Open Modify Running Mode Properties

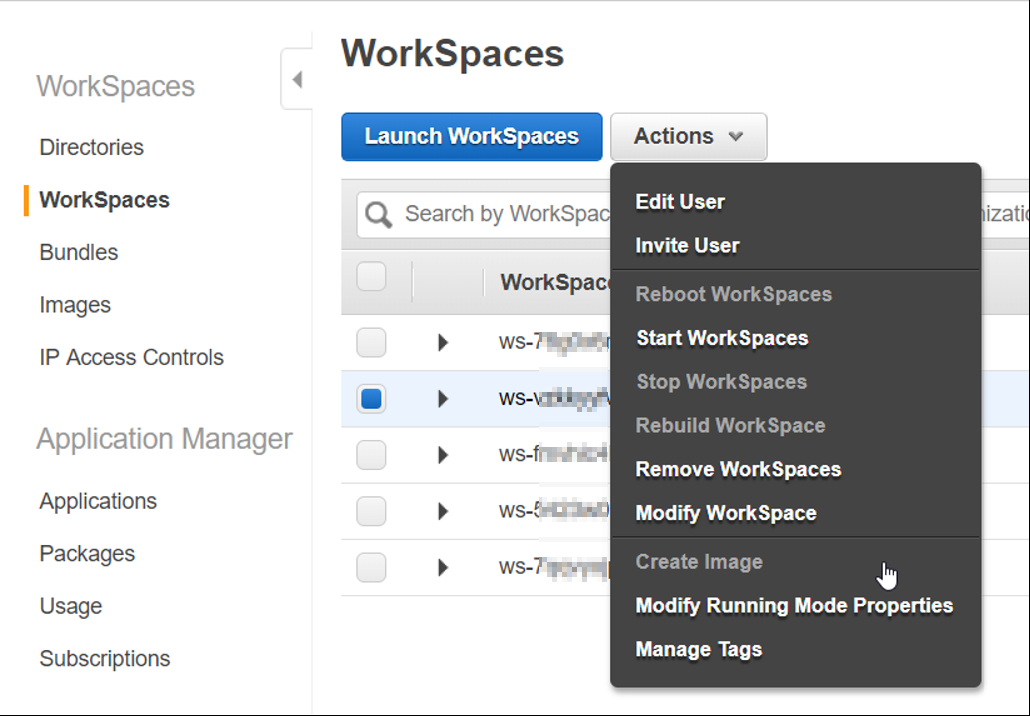pyautogui.click(x=794, y=606)
